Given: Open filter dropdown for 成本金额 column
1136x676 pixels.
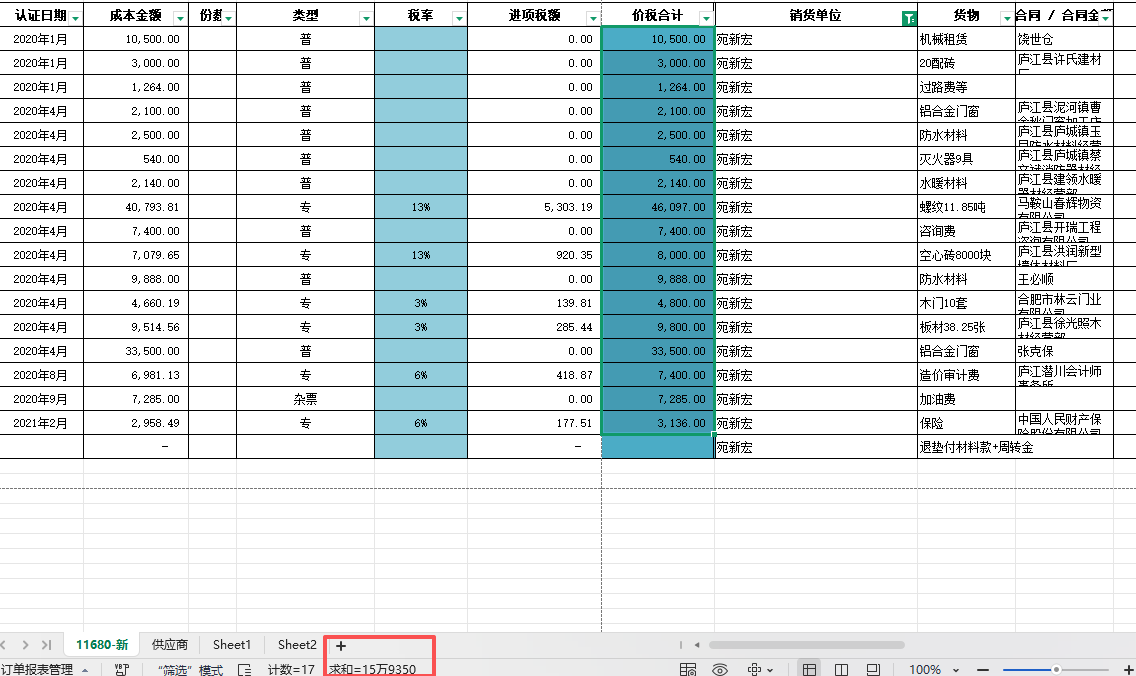Looking at the screenshot, I should coord(180,18).
